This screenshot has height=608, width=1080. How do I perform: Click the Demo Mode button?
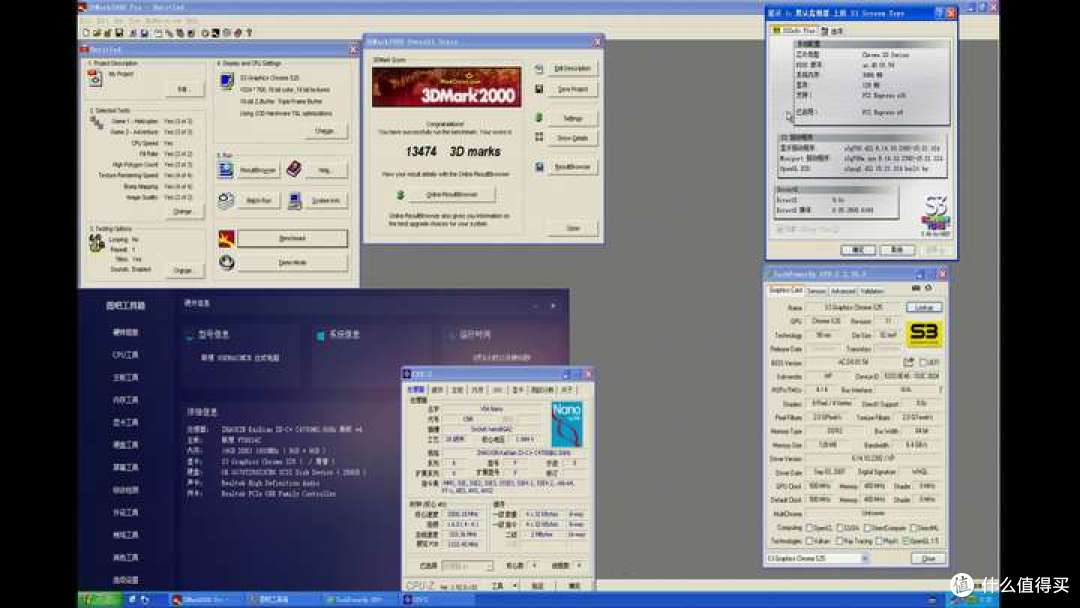(293, 262)
